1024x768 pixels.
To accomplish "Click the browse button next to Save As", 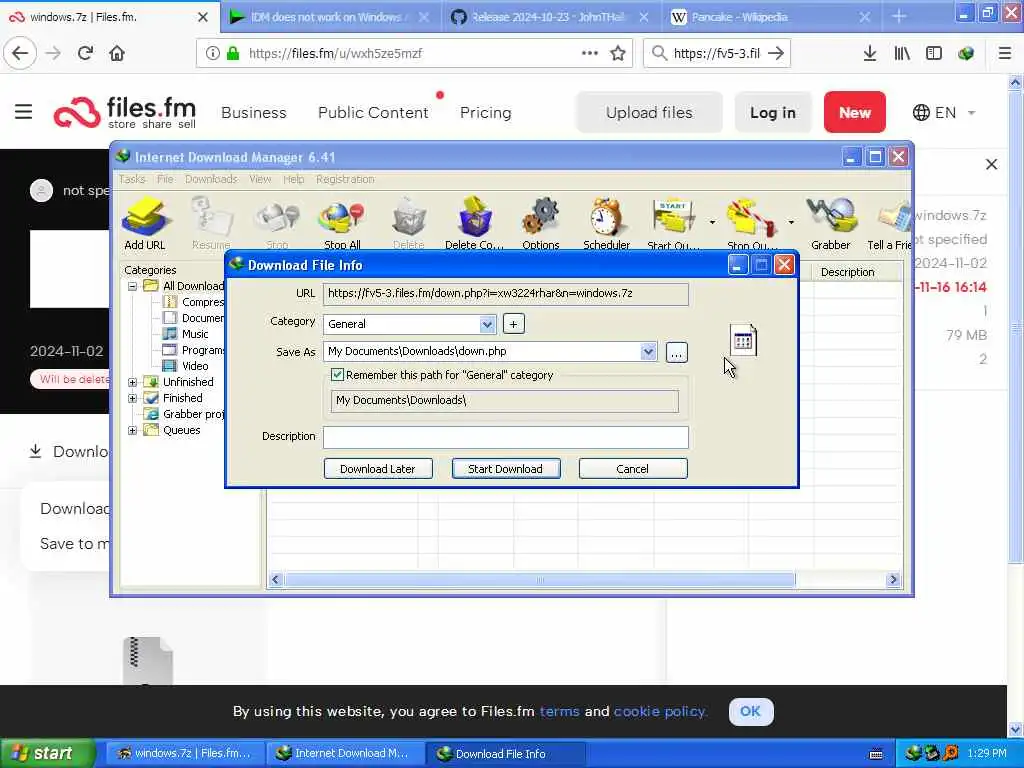I will 677,353.
